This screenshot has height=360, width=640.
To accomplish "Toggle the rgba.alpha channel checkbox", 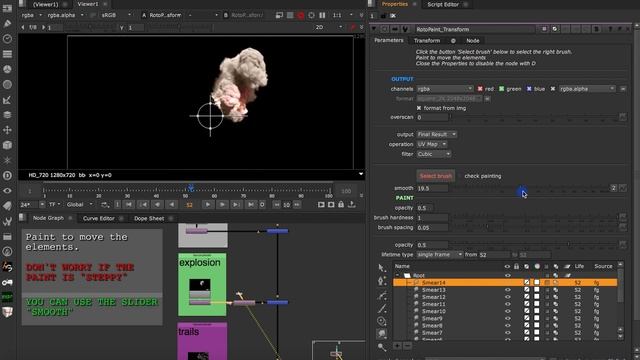I will pos(553,89).
